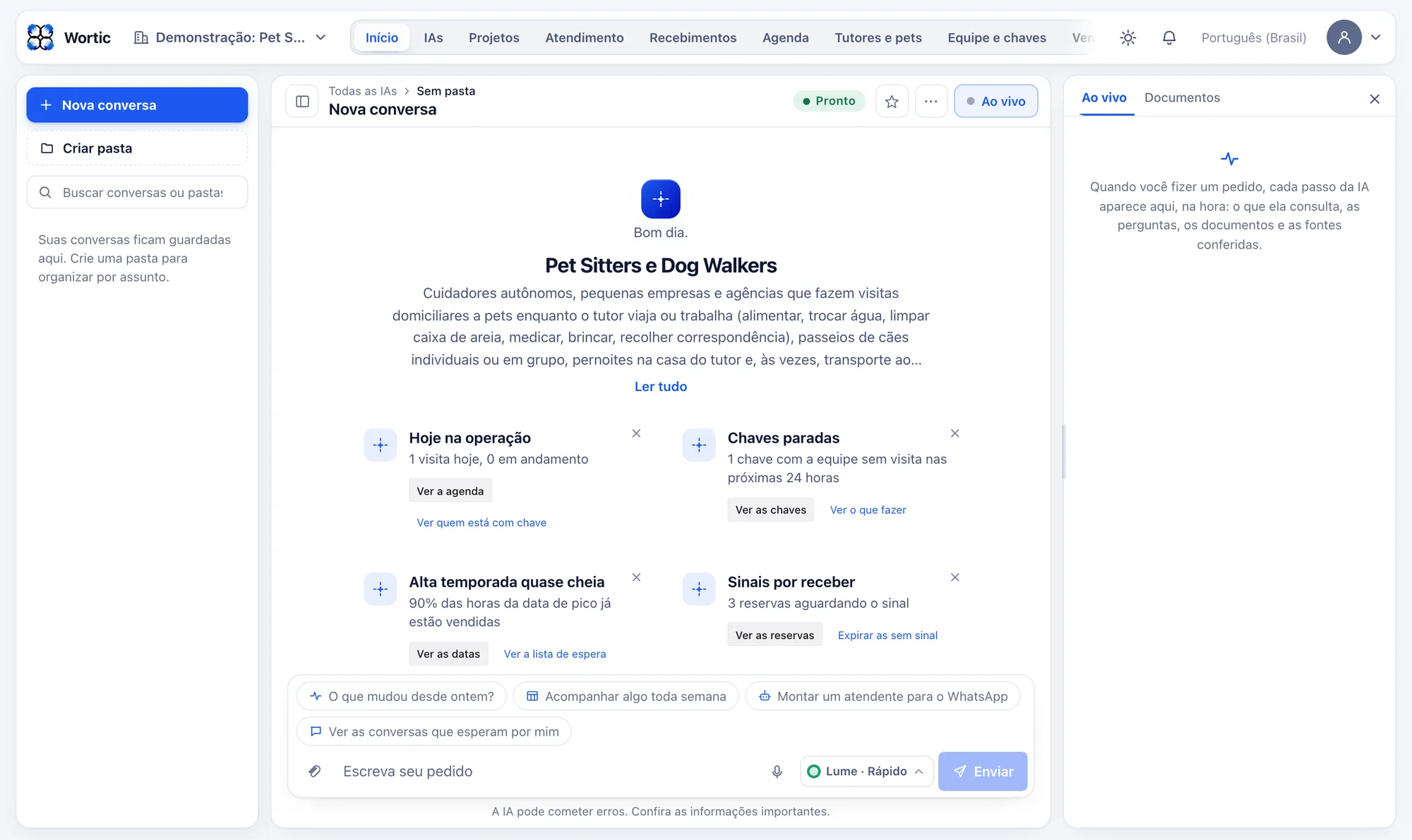This screenshot has width=1412, height=840.
Task: Dismiss the Sinais por receber card
Action: [x=955, y=577]
